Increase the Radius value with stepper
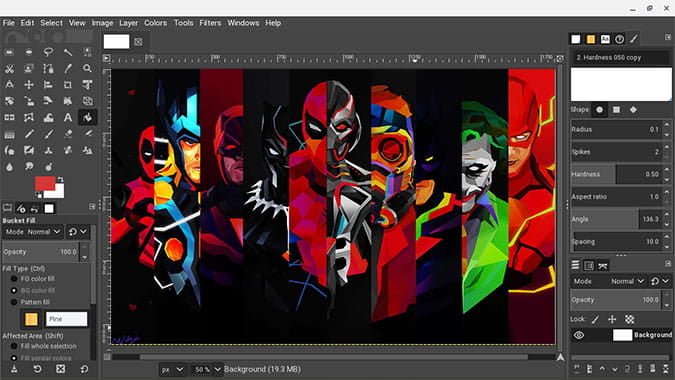 667,125
